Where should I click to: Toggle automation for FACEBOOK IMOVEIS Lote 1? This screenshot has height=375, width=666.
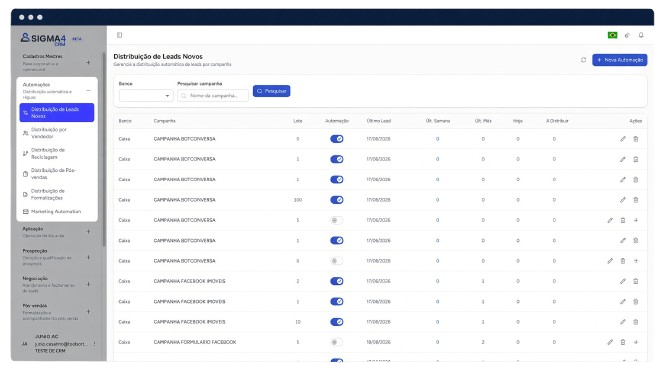pos(337,302)
